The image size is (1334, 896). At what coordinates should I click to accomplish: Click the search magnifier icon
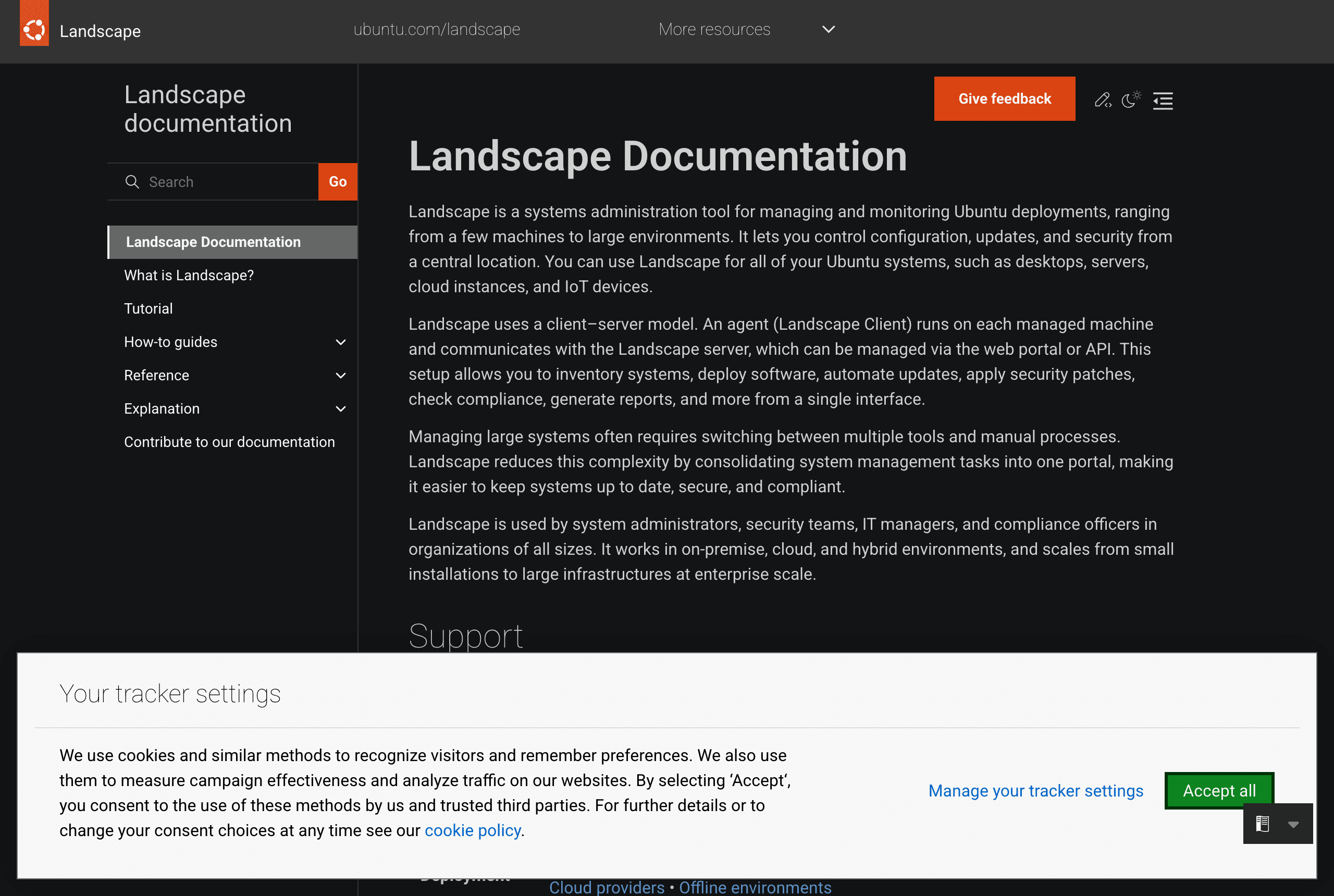(132, 182)
